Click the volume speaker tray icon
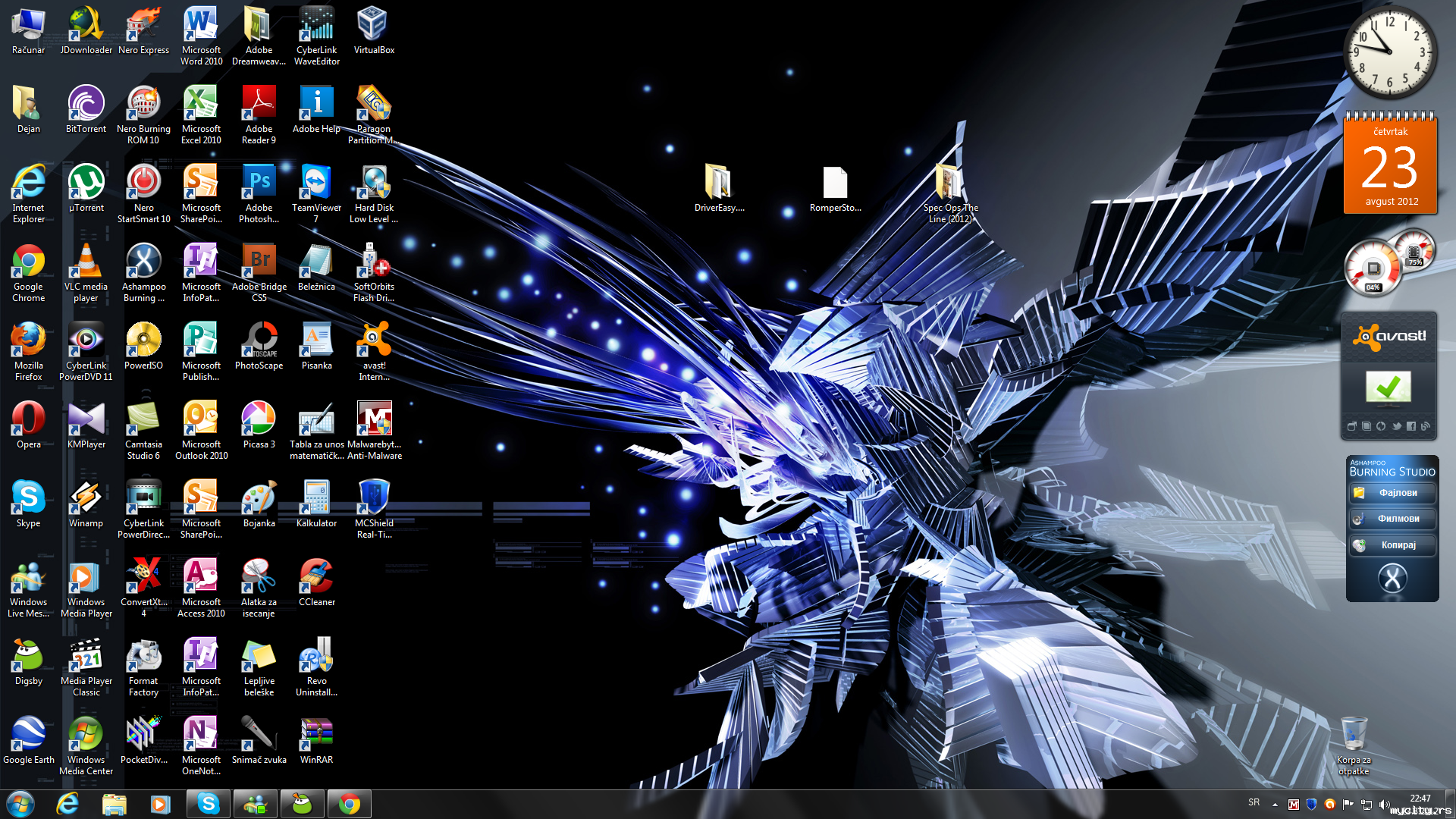Screen dimensions: 1456x819 point(1384,805)
